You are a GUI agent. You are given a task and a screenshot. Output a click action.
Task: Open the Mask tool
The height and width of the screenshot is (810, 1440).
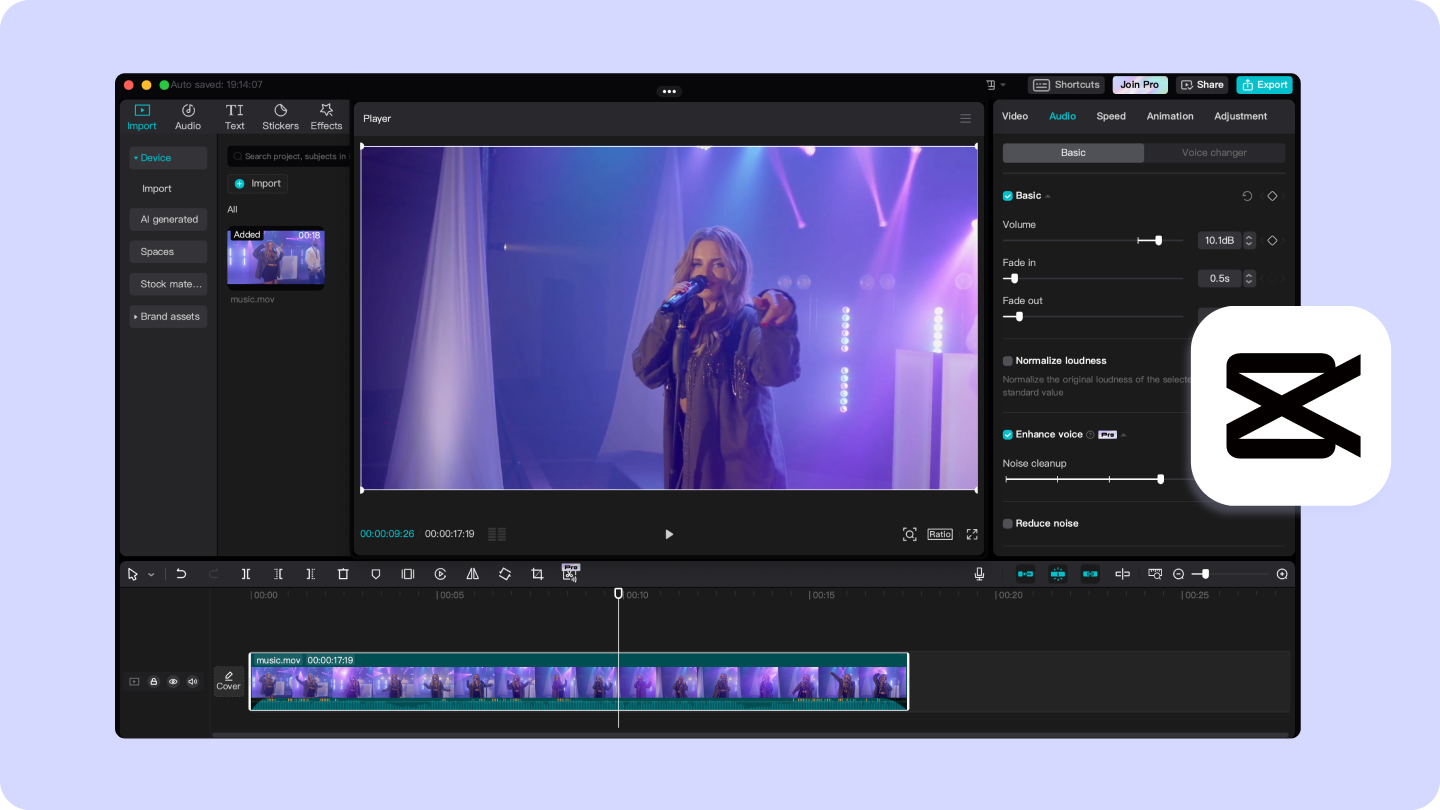point(375,574)
